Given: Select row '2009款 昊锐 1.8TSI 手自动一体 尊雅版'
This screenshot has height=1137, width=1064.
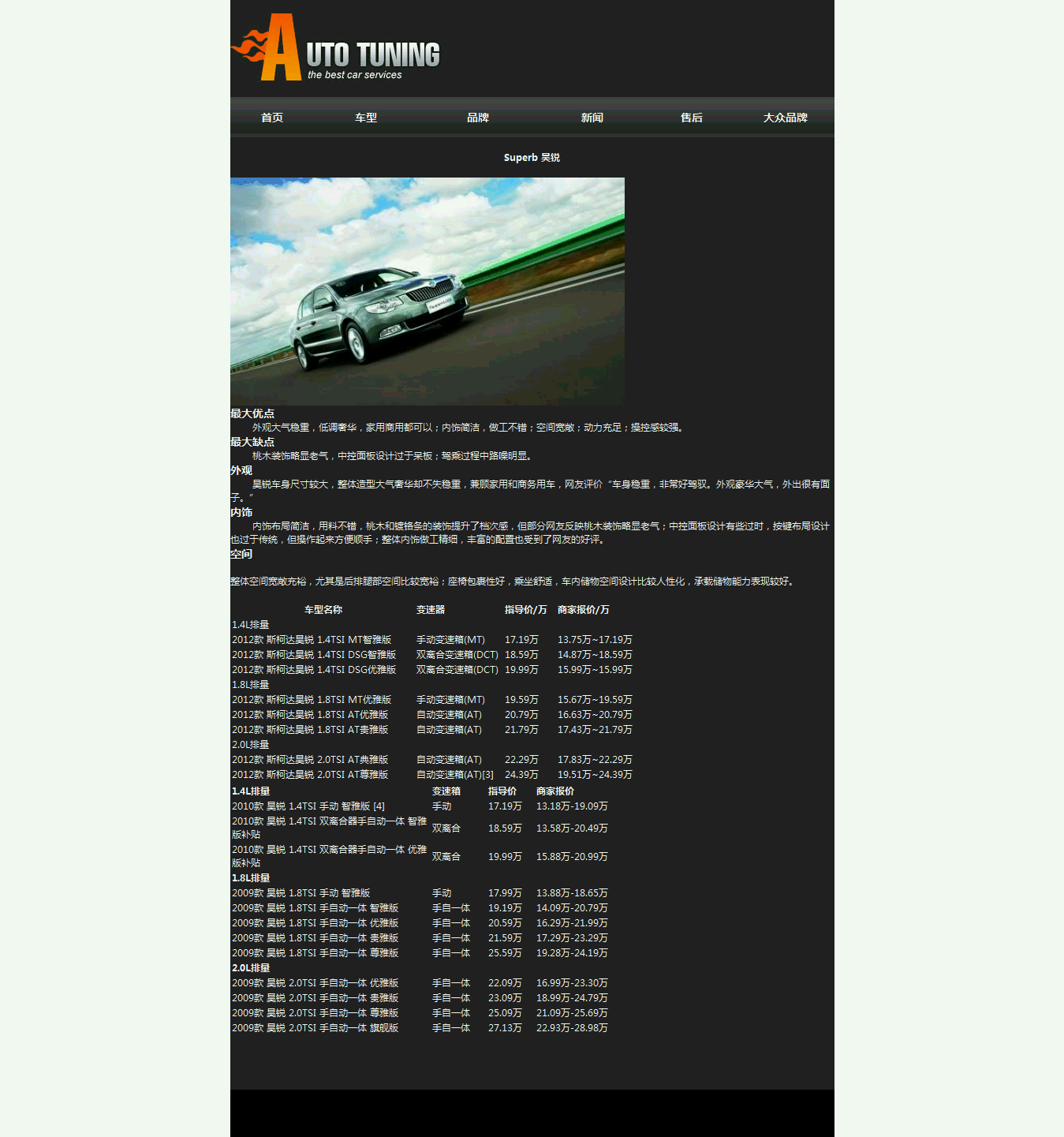Looking at the screenshot, I should point(420,953).
